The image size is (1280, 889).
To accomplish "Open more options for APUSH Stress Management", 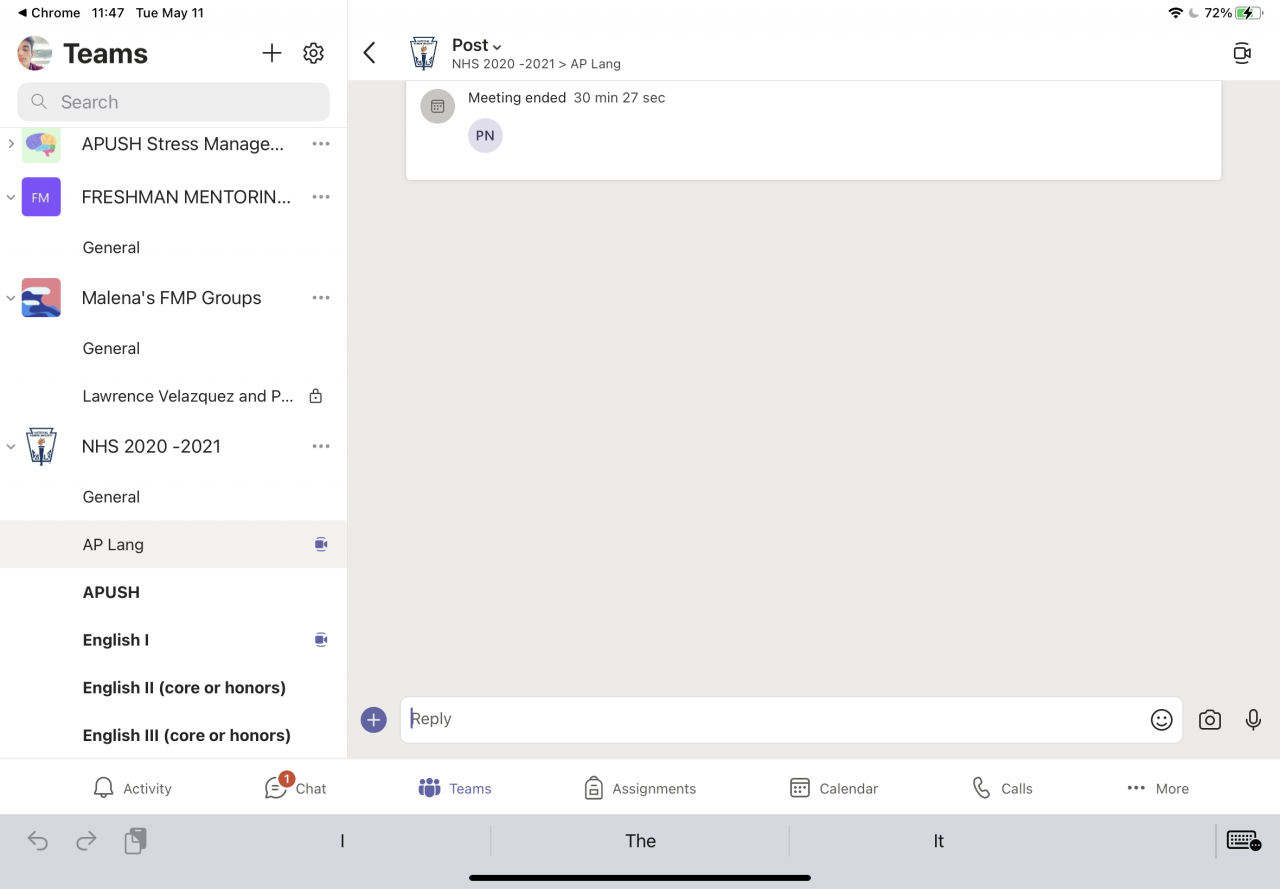I will coord(321,144).
